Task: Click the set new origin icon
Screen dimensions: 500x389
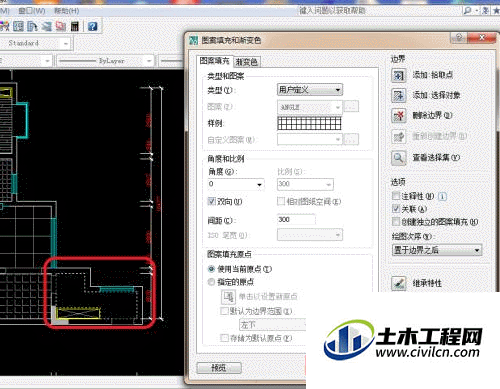Action: pos(229,296)
